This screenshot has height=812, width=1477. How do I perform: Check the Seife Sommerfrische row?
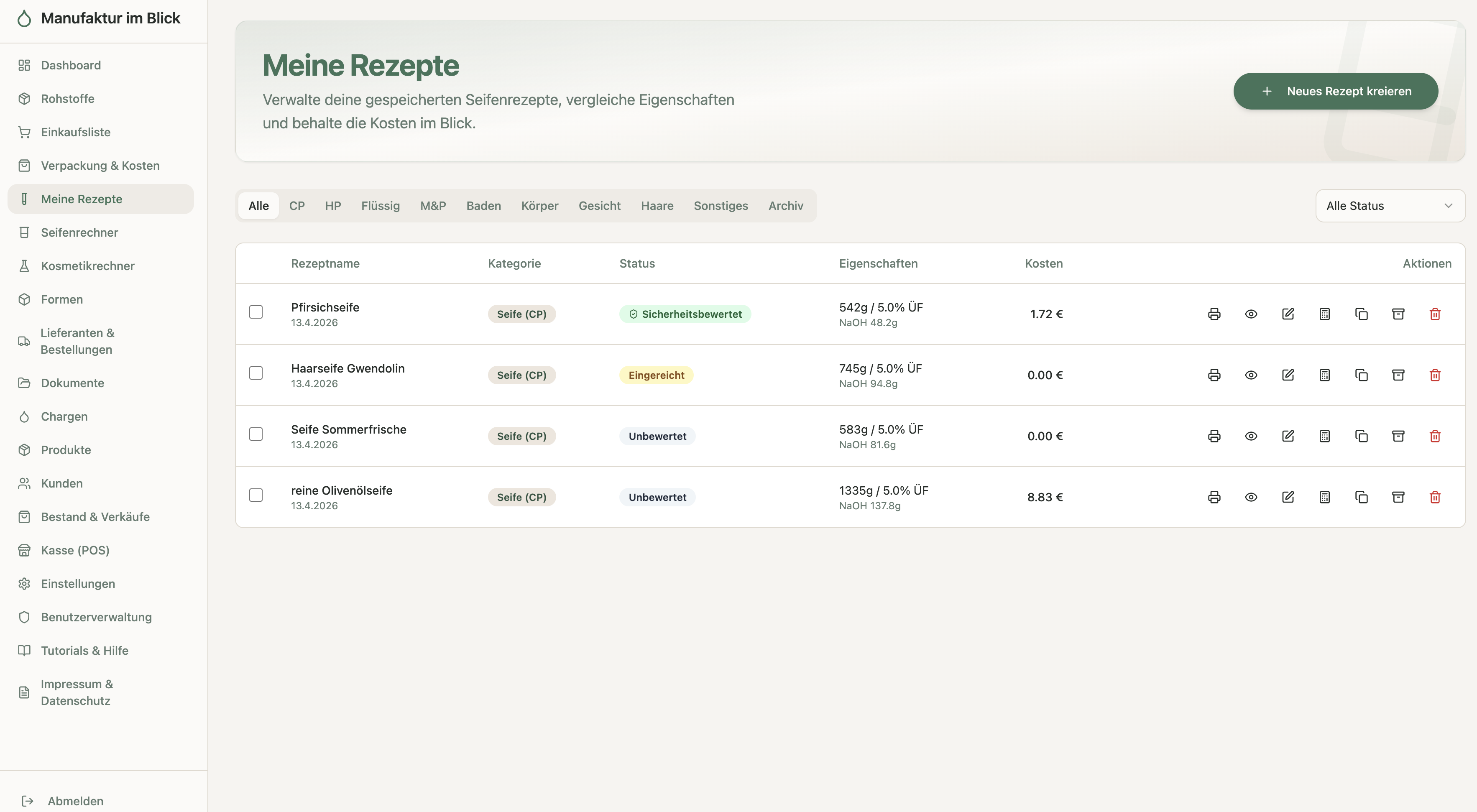(256, 434)
